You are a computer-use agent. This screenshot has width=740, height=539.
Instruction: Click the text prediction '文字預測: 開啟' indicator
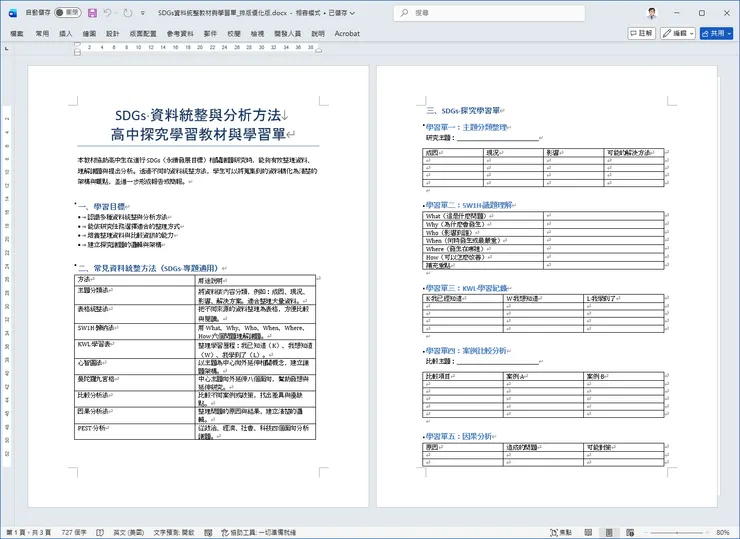174,532
